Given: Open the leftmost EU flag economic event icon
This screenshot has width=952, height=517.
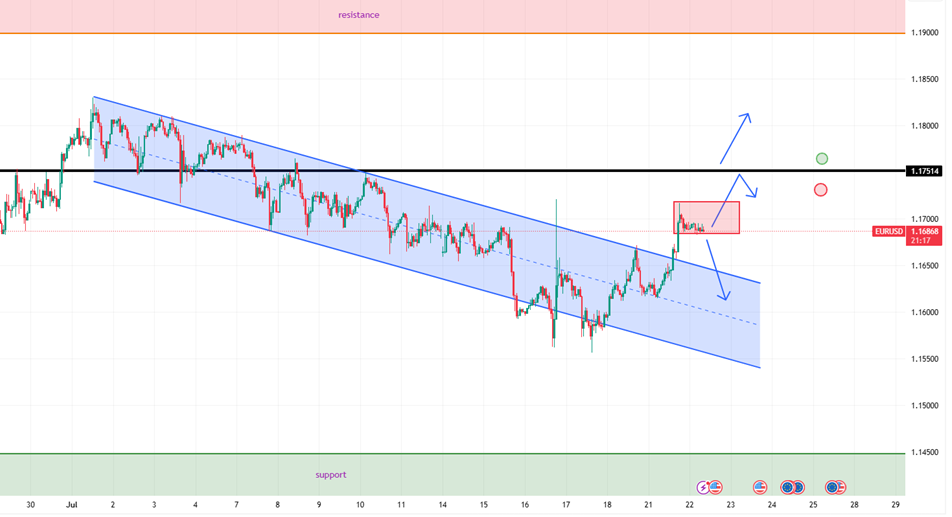Looking at the screenshot, I should 787,487.
